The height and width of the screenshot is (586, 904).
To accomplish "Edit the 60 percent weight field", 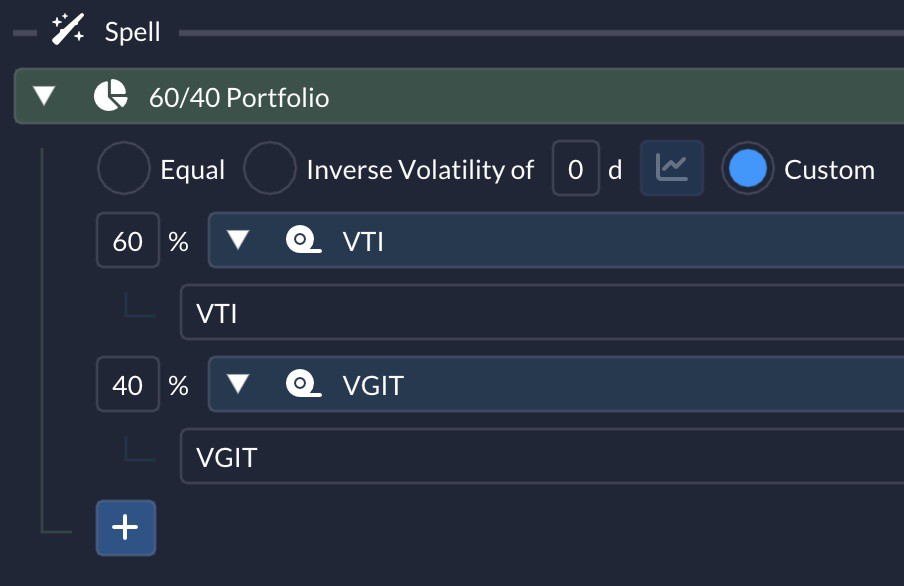I will click(x=127, y=240).
